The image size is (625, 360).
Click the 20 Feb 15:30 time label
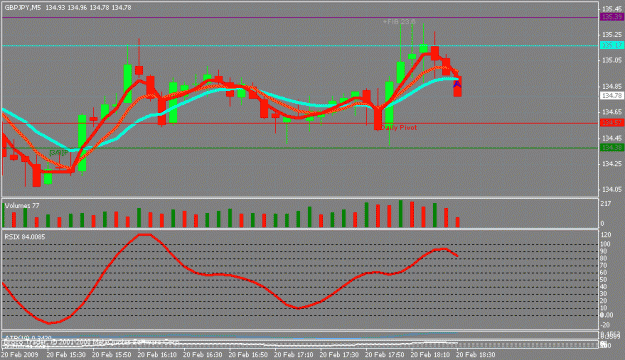(66, 354)
